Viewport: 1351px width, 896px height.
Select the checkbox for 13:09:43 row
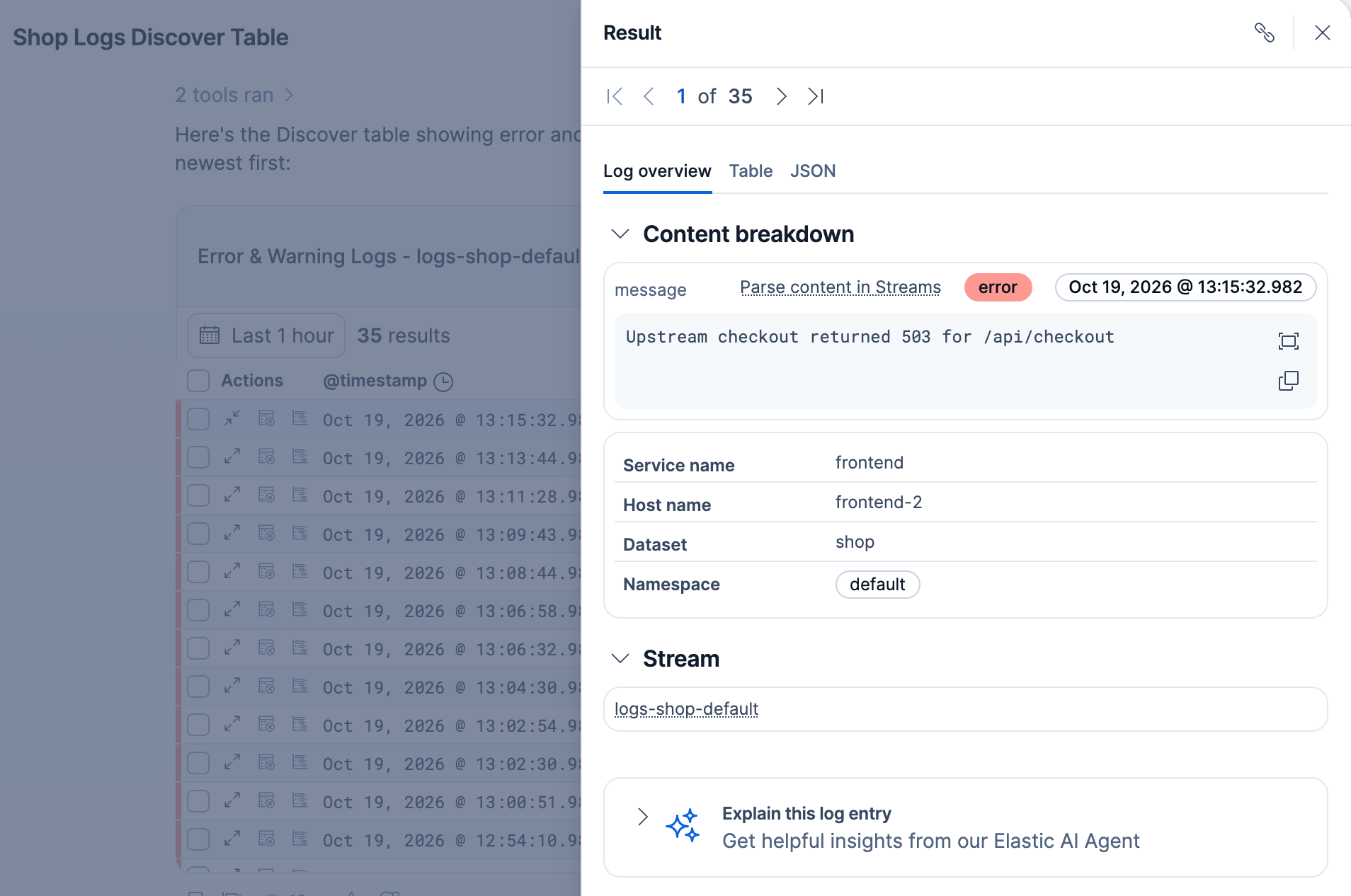198,534
